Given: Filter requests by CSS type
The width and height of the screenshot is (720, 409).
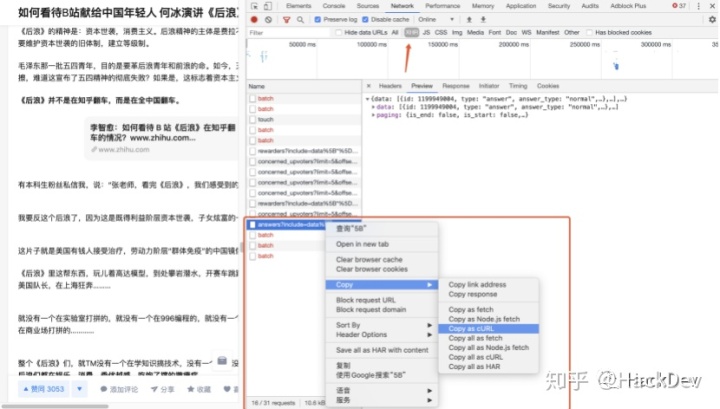Looking at the screenshot, I should point(440,33).
